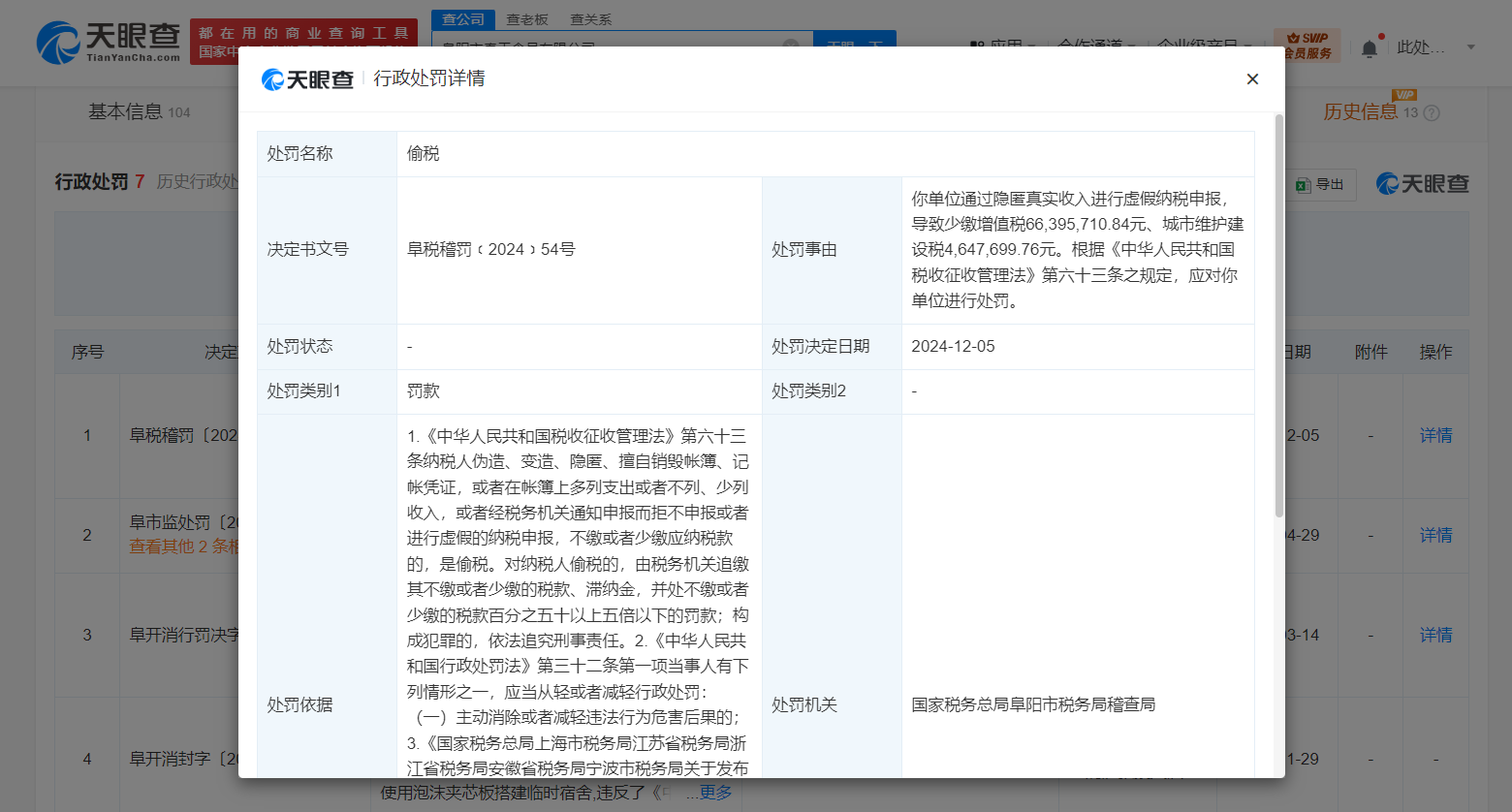Click the 行政处罚详情 dialog title
This screenshot has width=1512, height=812.
[x=429, y=78]
